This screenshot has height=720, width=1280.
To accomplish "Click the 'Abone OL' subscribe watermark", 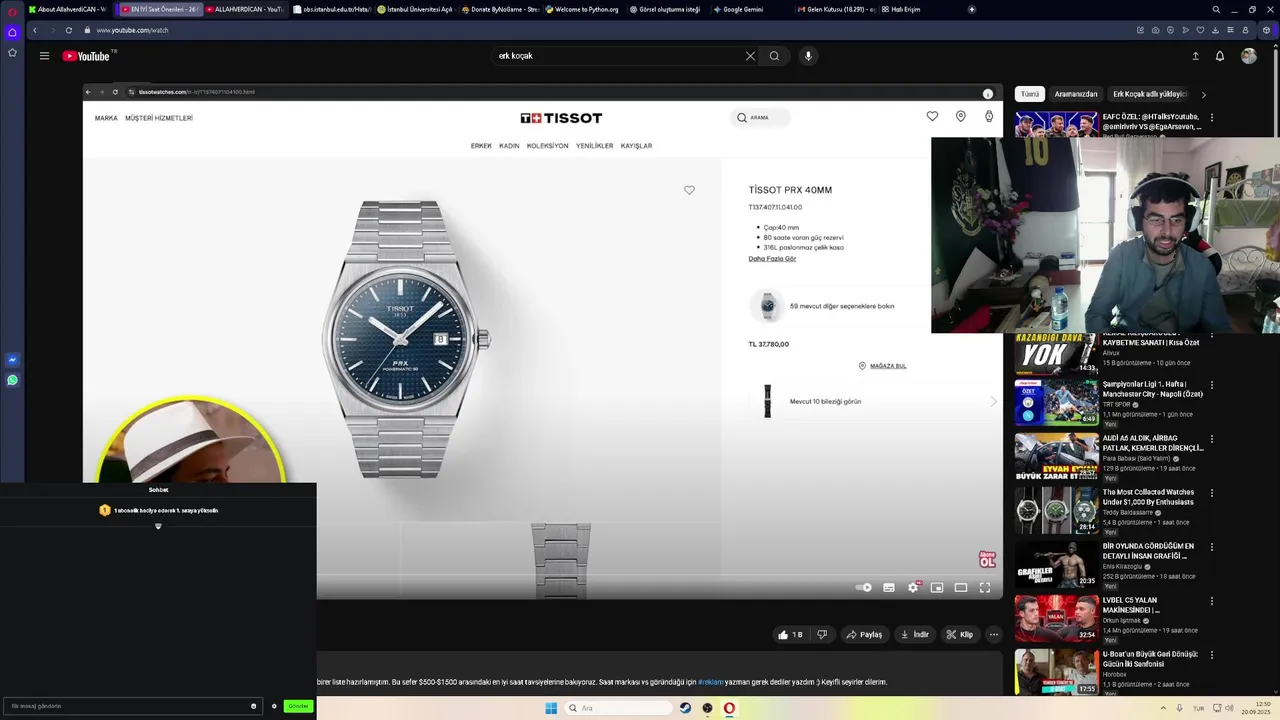I will tap(987, 560).
